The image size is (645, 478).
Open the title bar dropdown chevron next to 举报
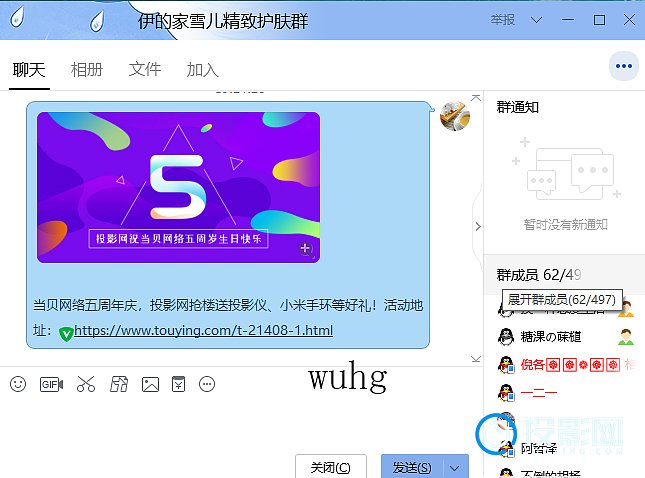tap(536, 20)
